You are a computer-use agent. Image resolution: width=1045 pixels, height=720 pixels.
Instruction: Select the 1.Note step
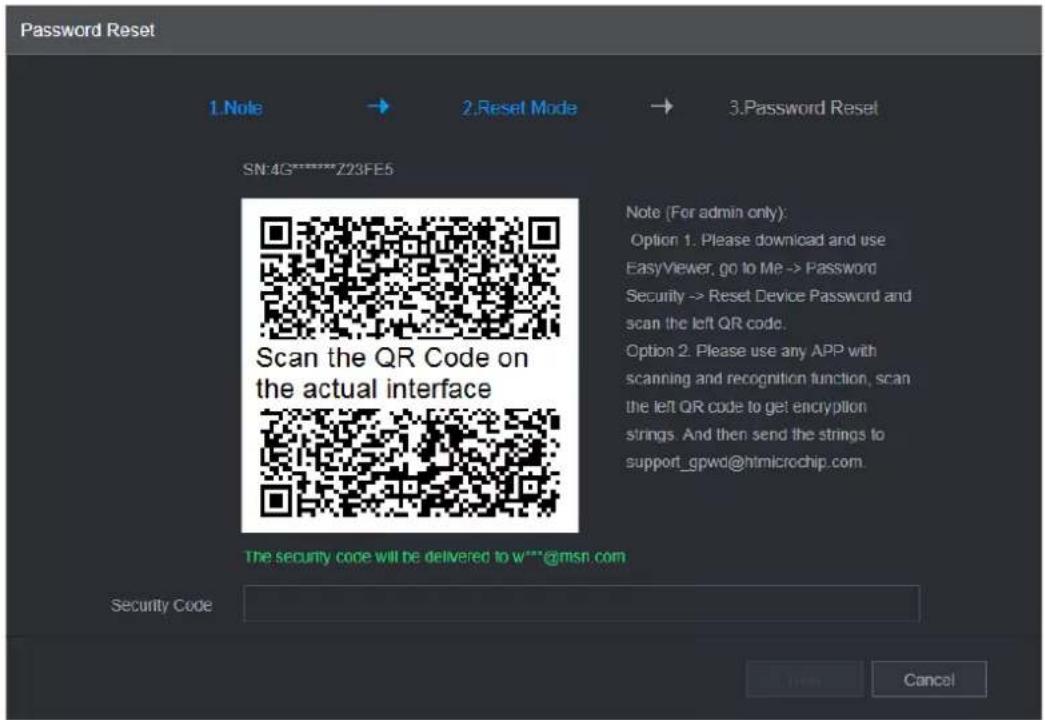235,108
